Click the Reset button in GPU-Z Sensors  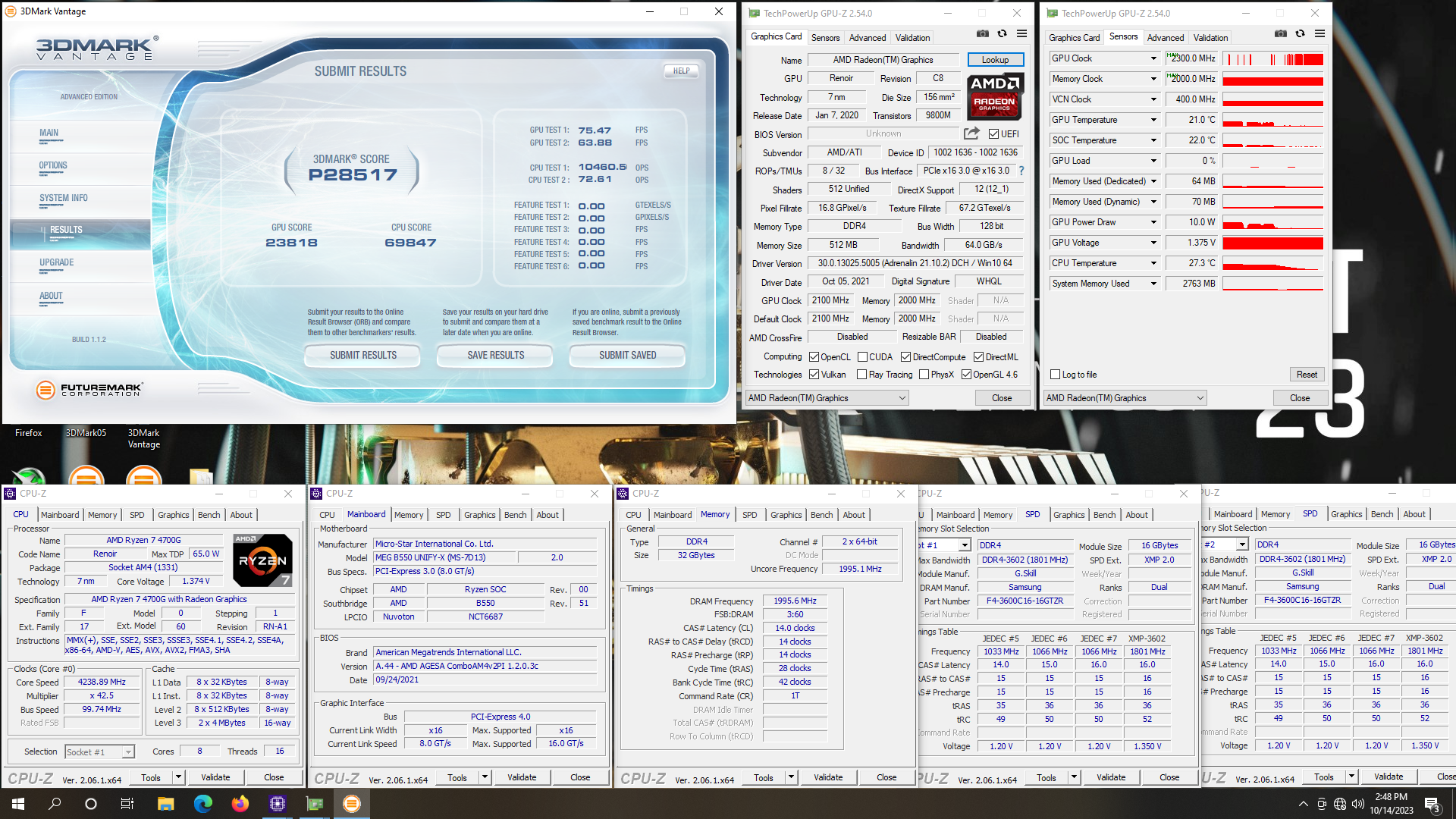point(1306,375)
